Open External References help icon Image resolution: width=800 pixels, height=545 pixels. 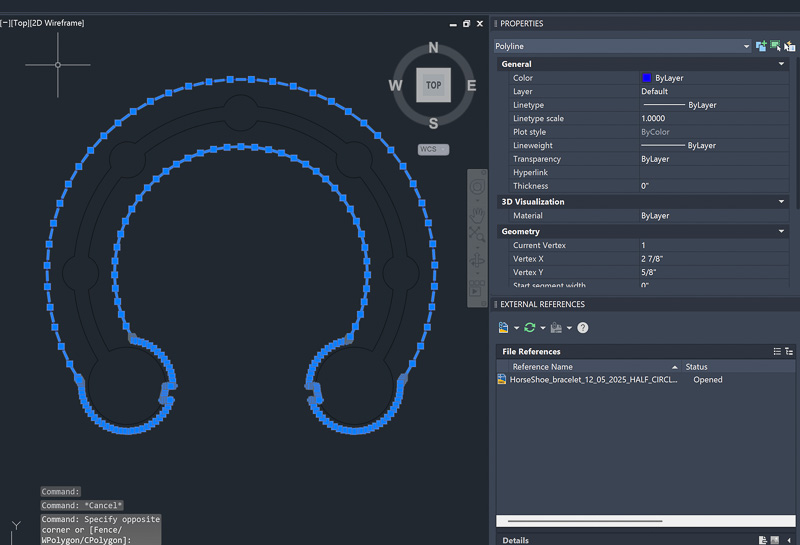[582, 327]
